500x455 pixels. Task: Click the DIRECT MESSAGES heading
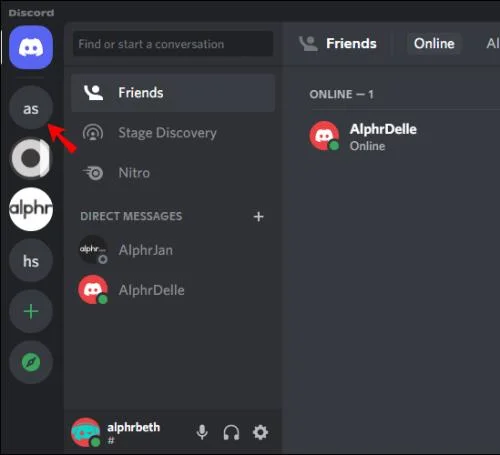[x=131, y=216]
